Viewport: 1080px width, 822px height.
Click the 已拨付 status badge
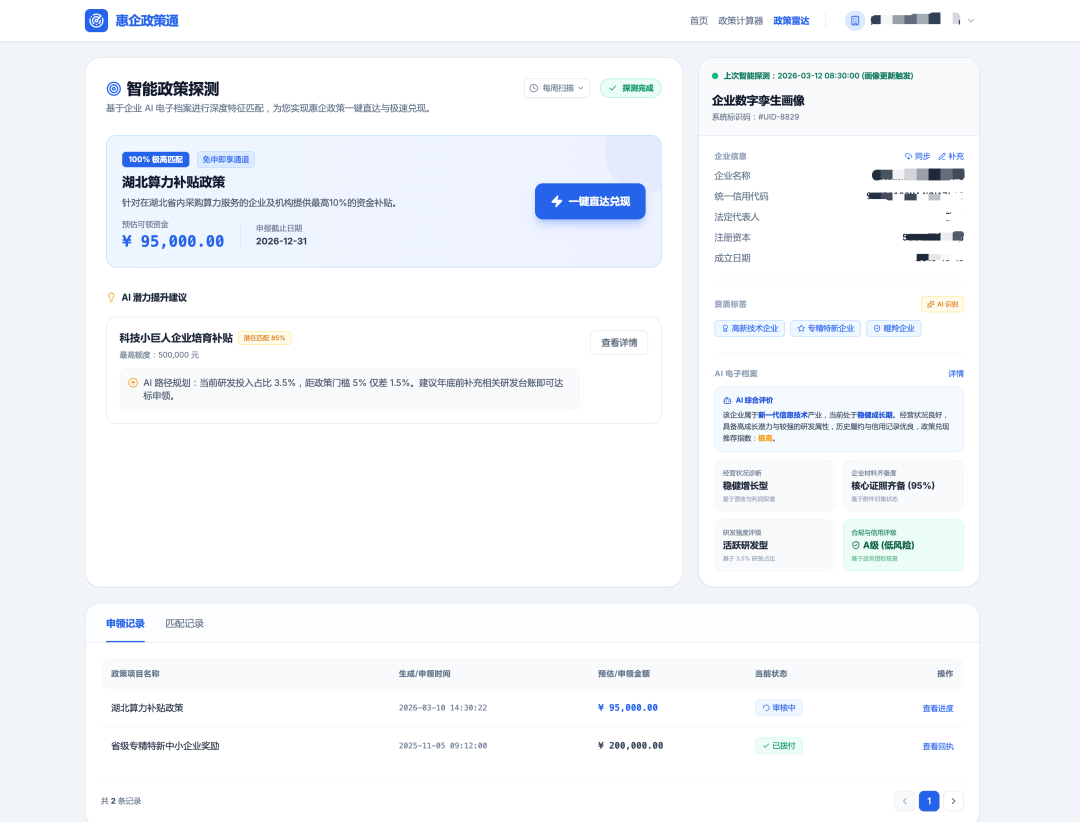point(778,746)
